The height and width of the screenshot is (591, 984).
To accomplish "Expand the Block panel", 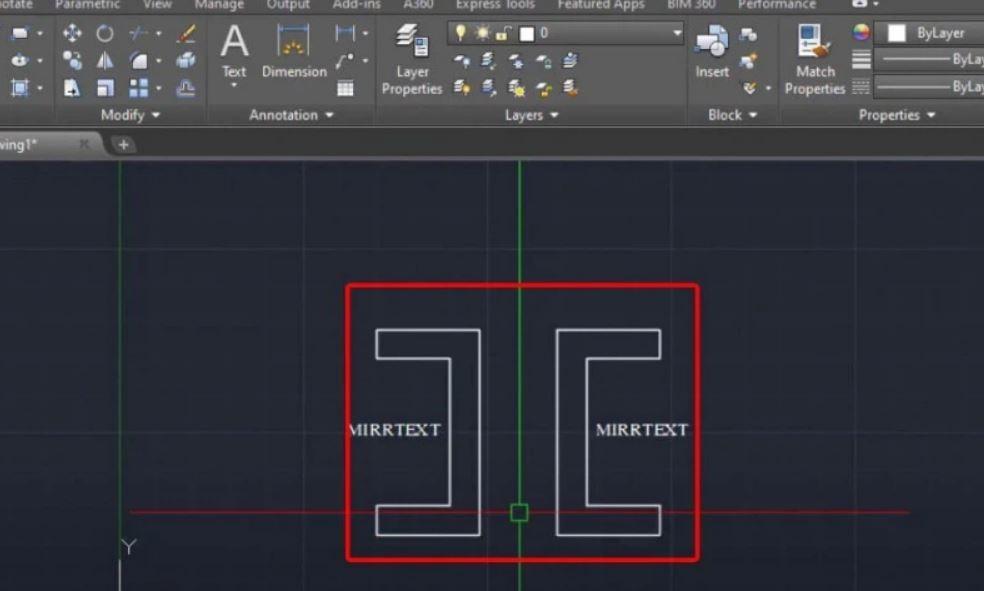I will coord(732,115).
